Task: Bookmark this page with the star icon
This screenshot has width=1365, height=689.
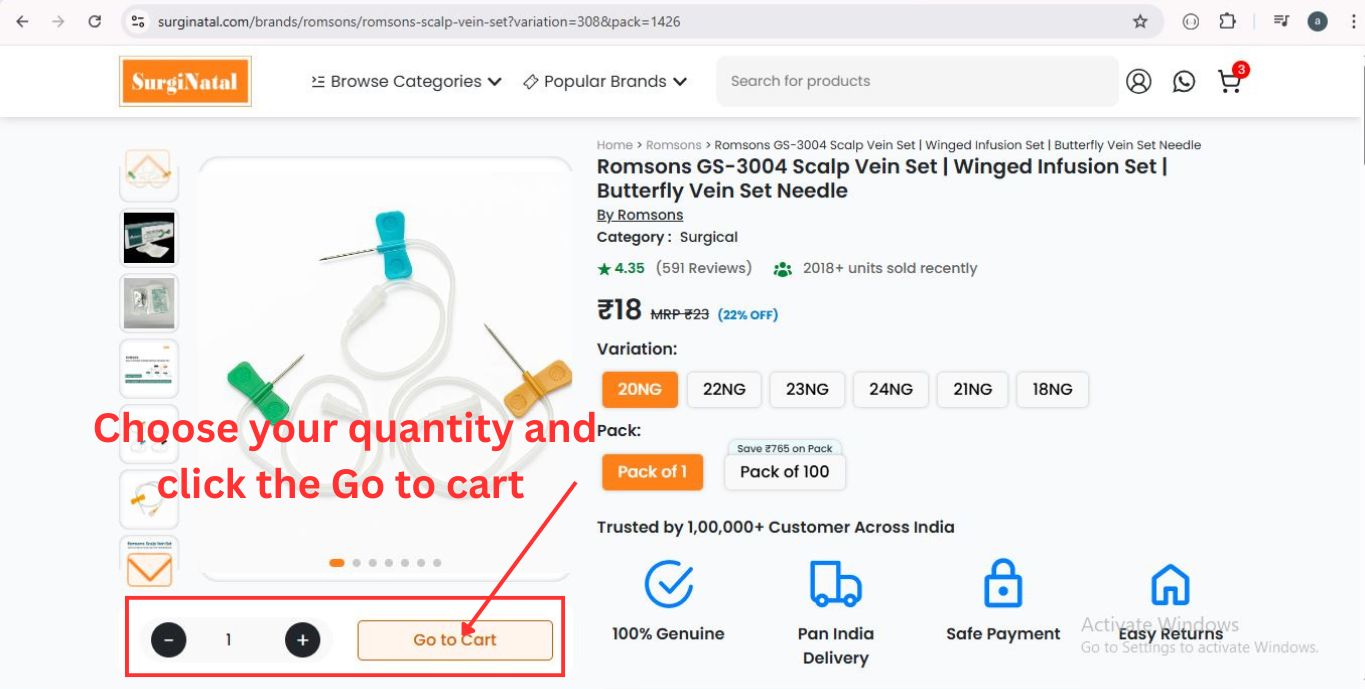Action: coord(1140,21)
